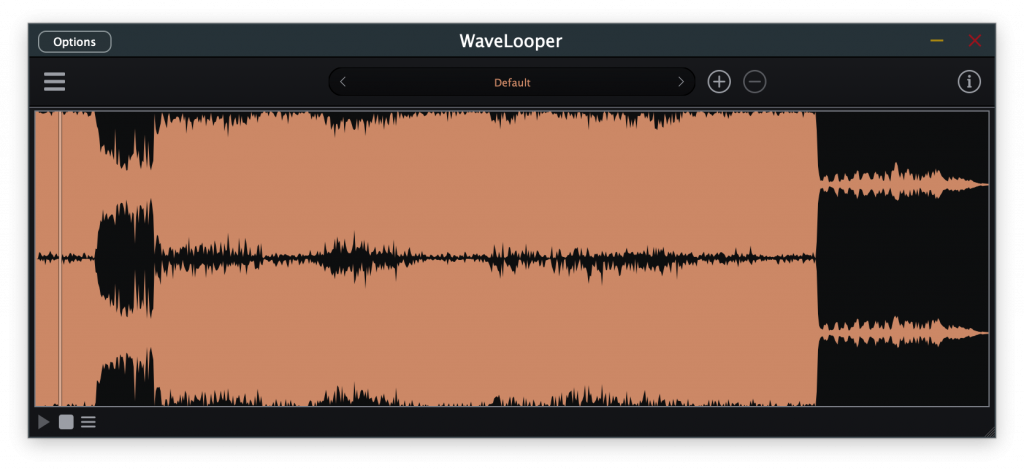Click the WaveLooper title text
Viewport: 1024px width, 471px height.
(511, 42)
